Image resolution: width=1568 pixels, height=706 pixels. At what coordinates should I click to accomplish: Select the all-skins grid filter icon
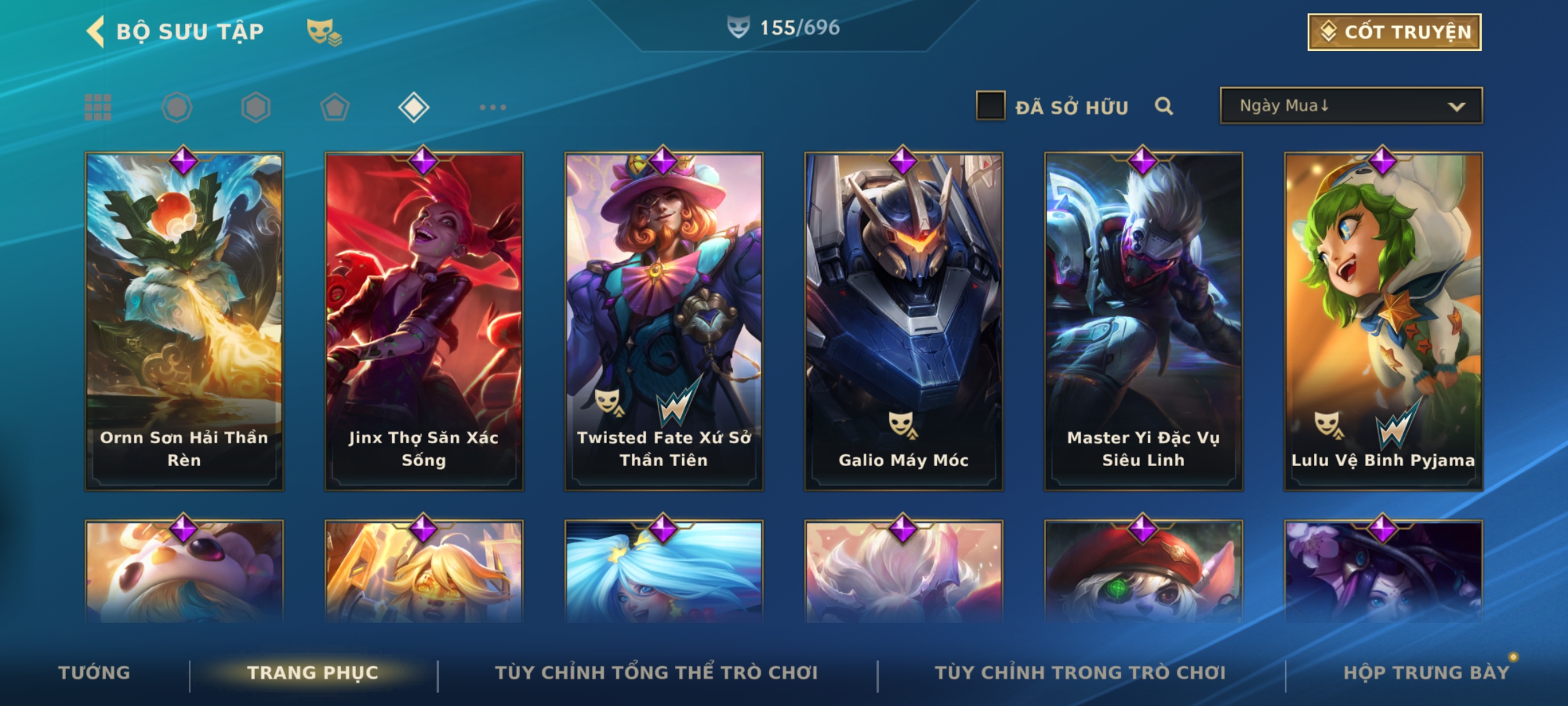98,107
